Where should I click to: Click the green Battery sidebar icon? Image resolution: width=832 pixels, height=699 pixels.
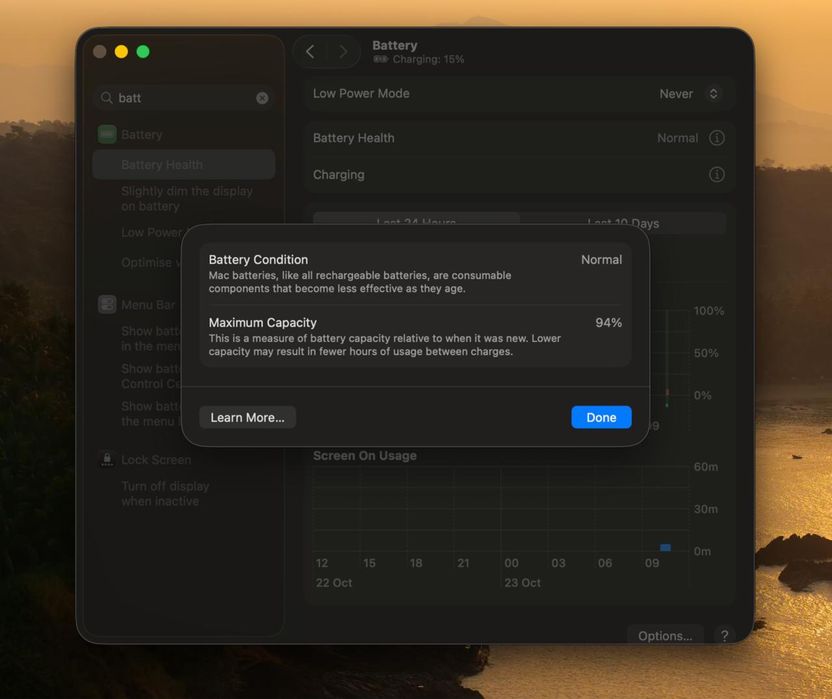pyautogui.click(x=107, y=134)
